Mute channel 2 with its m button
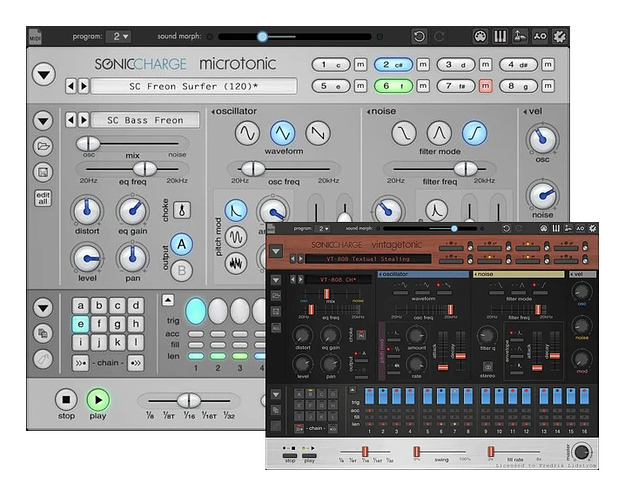Image resolution: width=625 pixels, height=496 pixels. click(423, 65)
